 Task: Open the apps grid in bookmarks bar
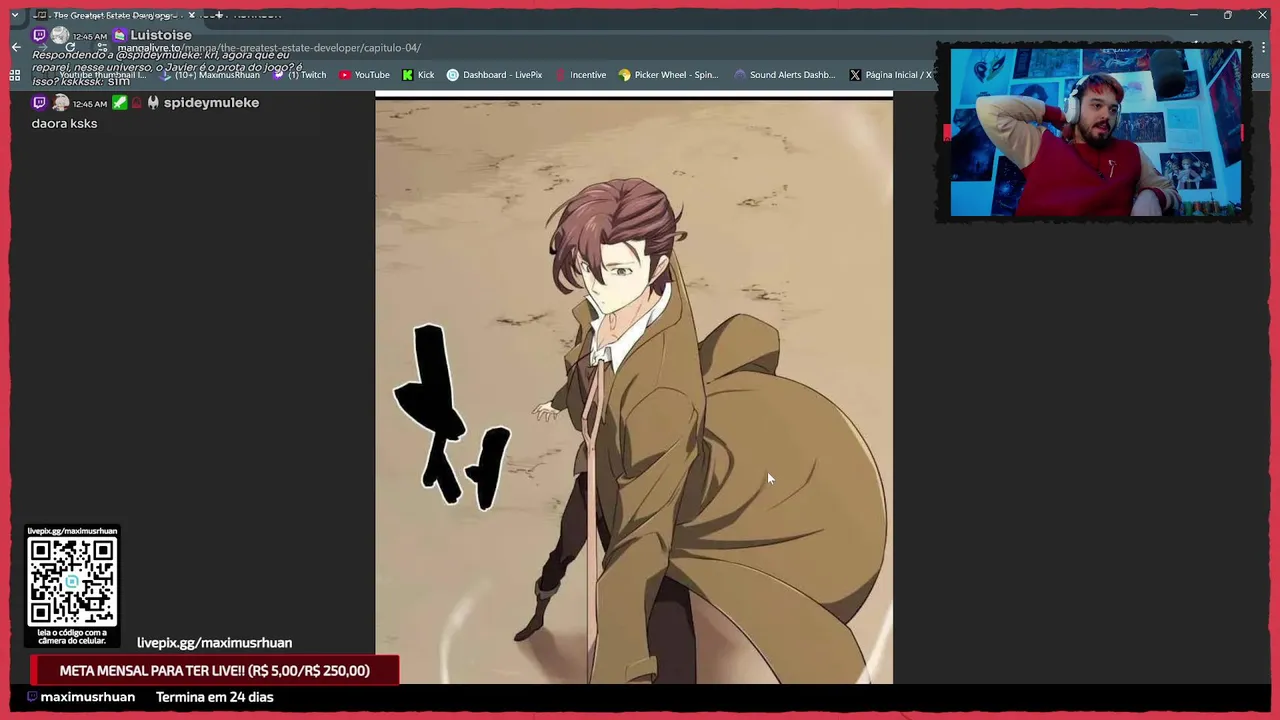(x=15, y=75)
